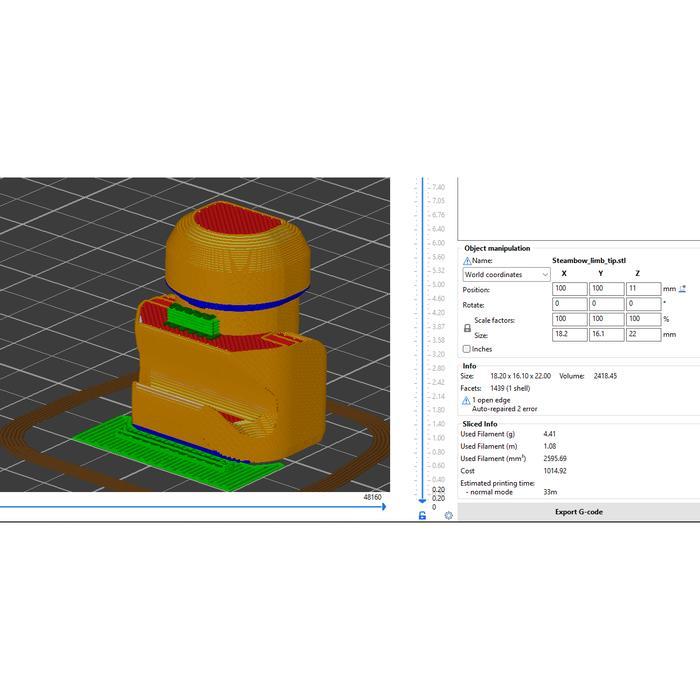Click the Scale factors X field
The width and height of the screenshot is (700, 700).
570,319
